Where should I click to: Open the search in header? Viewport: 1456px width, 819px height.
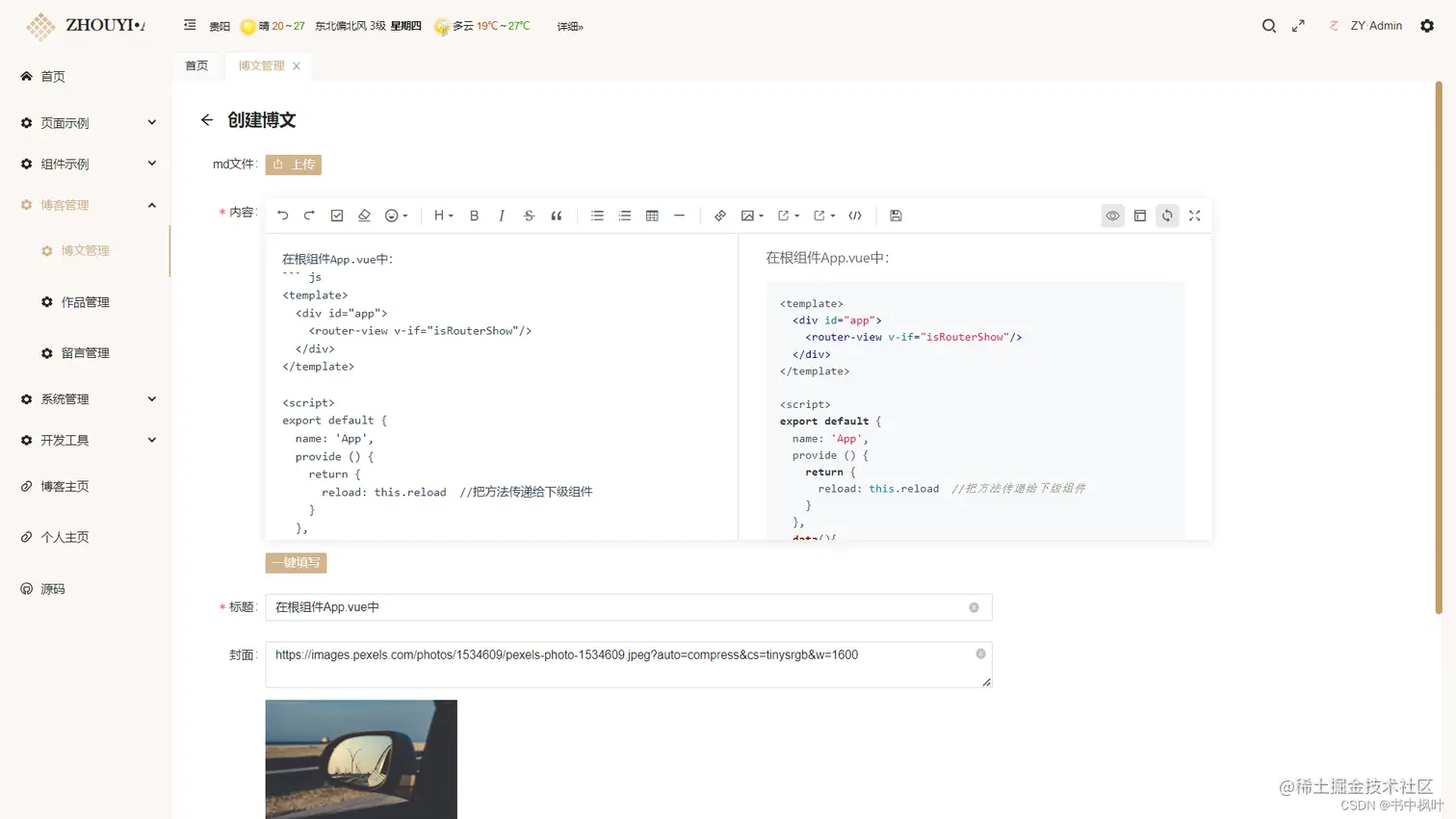click(x=1269, y=26)
